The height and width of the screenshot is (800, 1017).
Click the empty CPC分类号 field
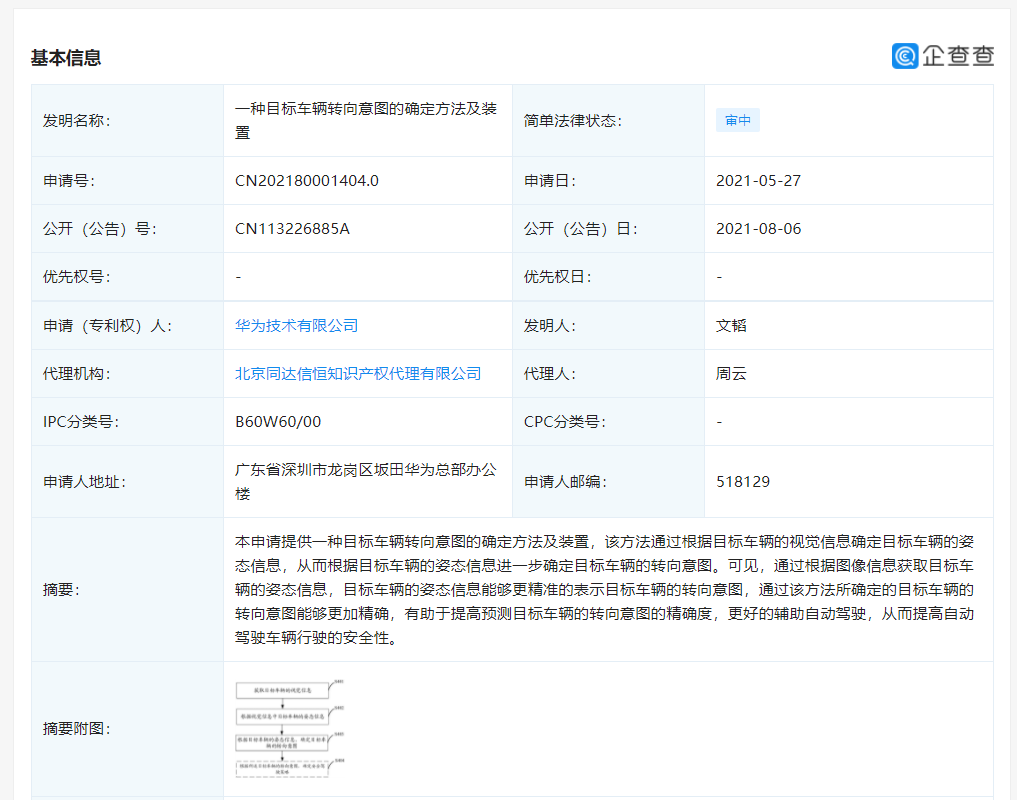click(719, 421)
